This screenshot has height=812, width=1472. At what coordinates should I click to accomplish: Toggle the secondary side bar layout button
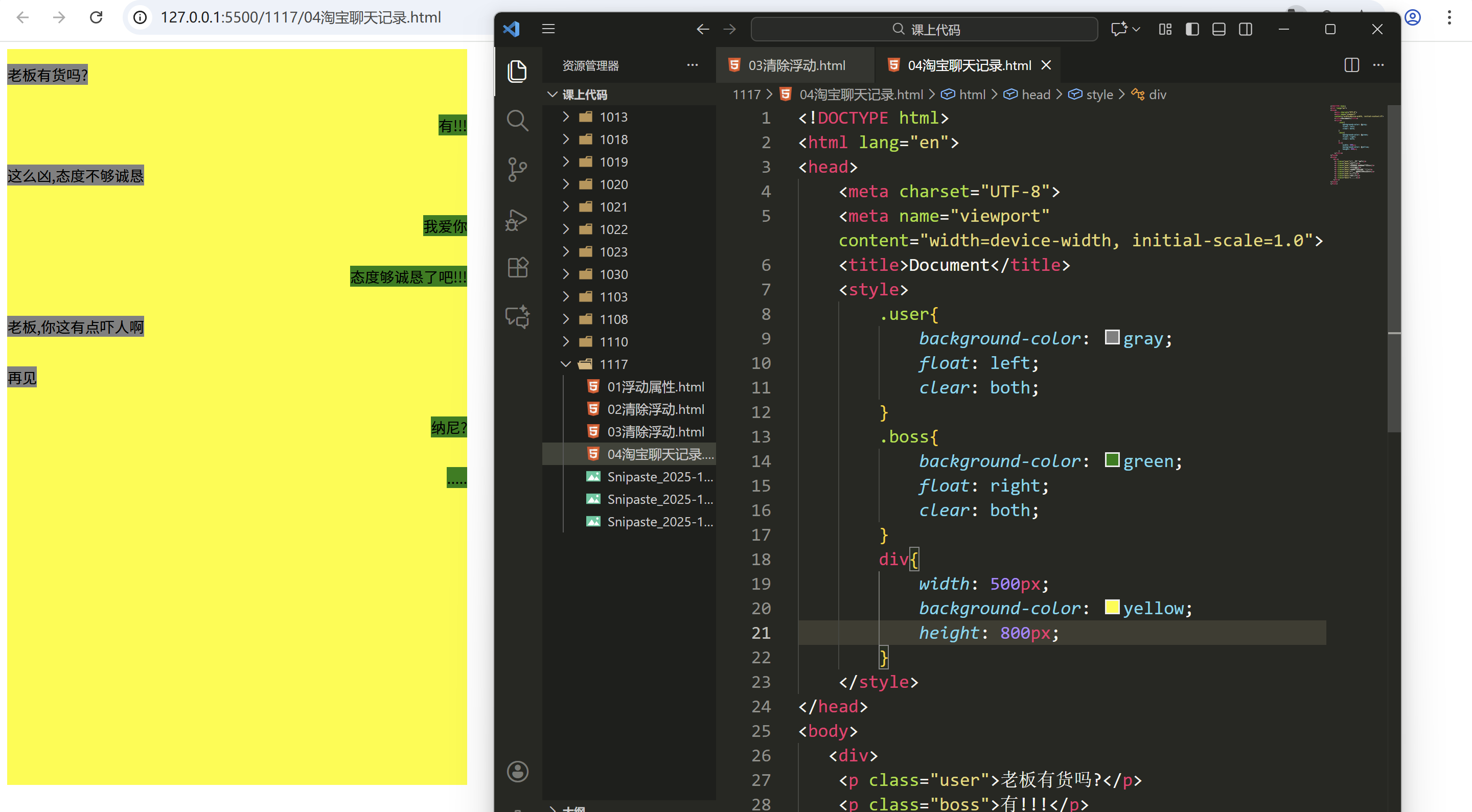click(x=1245, y=29)
